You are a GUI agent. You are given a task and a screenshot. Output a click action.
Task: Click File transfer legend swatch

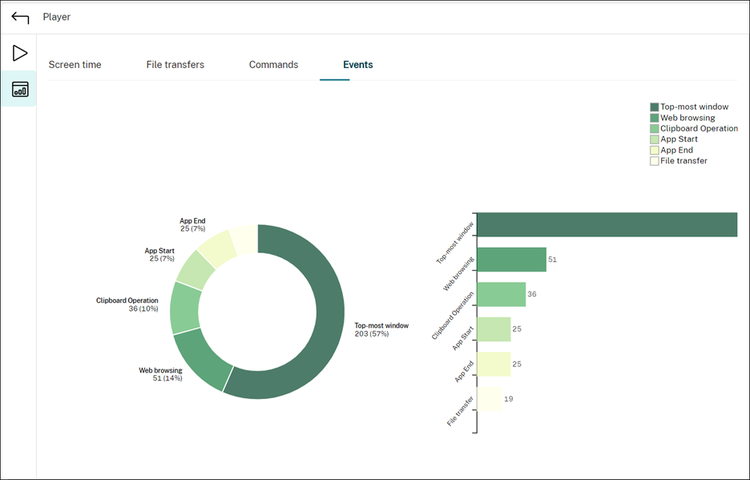[x=654, y=161]
